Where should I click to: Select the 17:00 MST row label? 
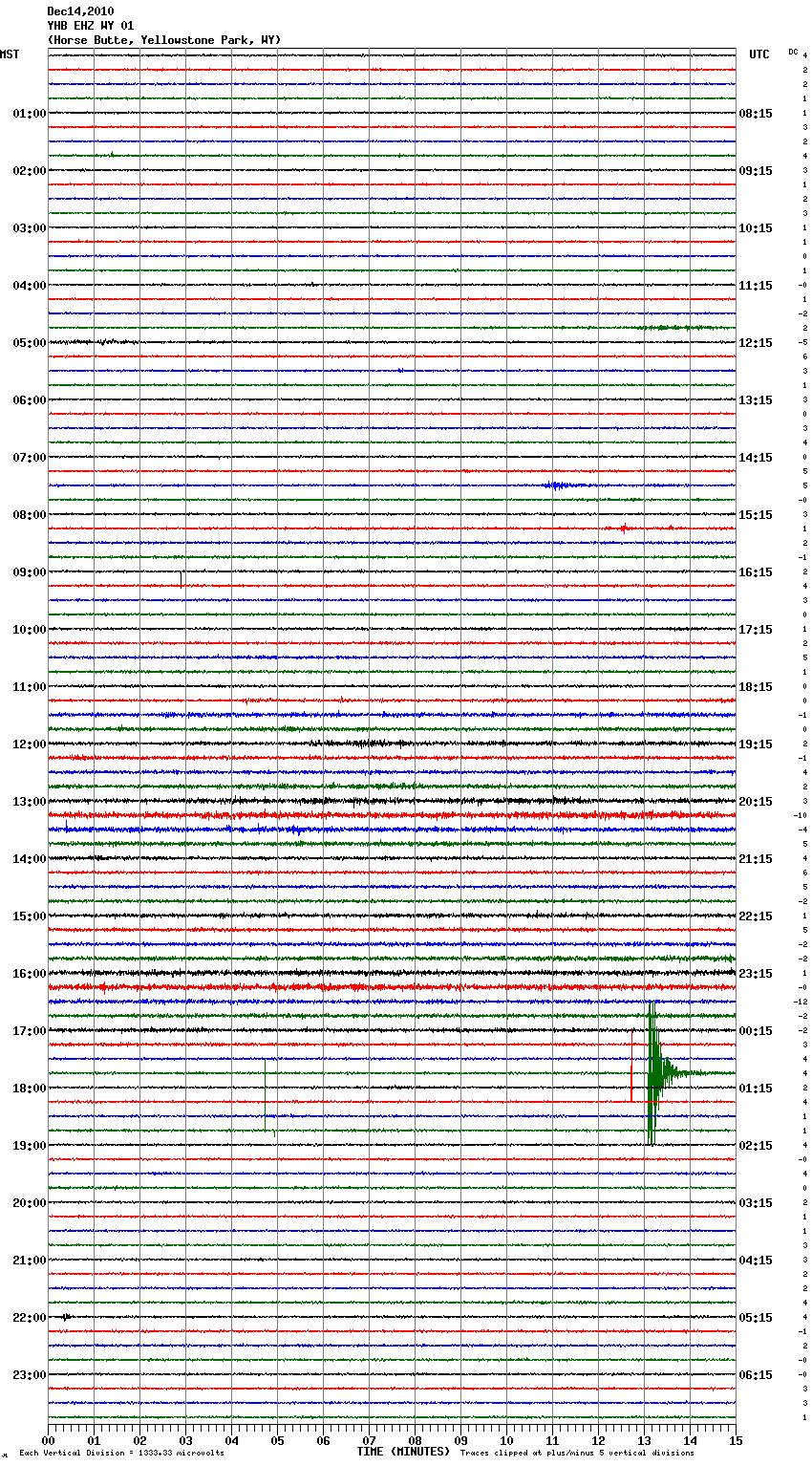point(30,1031)
